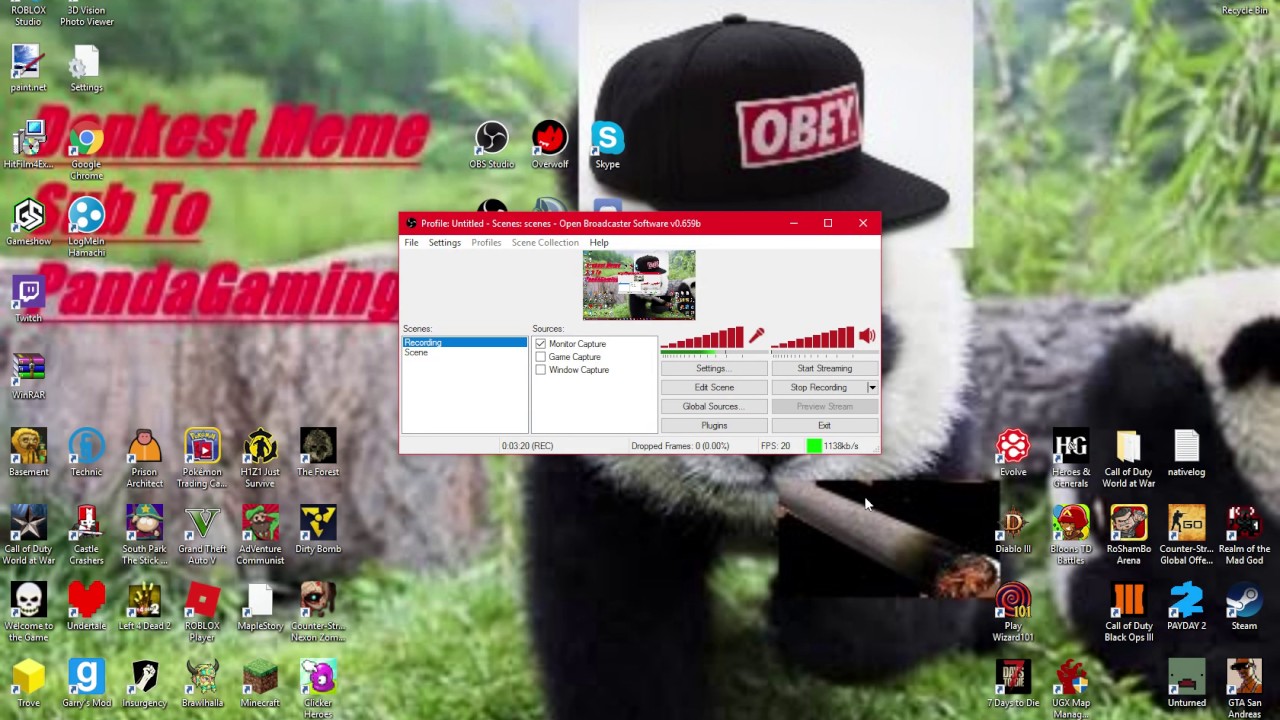The image size is (1280, 720).
Task: Select the H1Z1 Just Survive icon
Action: click(260, 459)
